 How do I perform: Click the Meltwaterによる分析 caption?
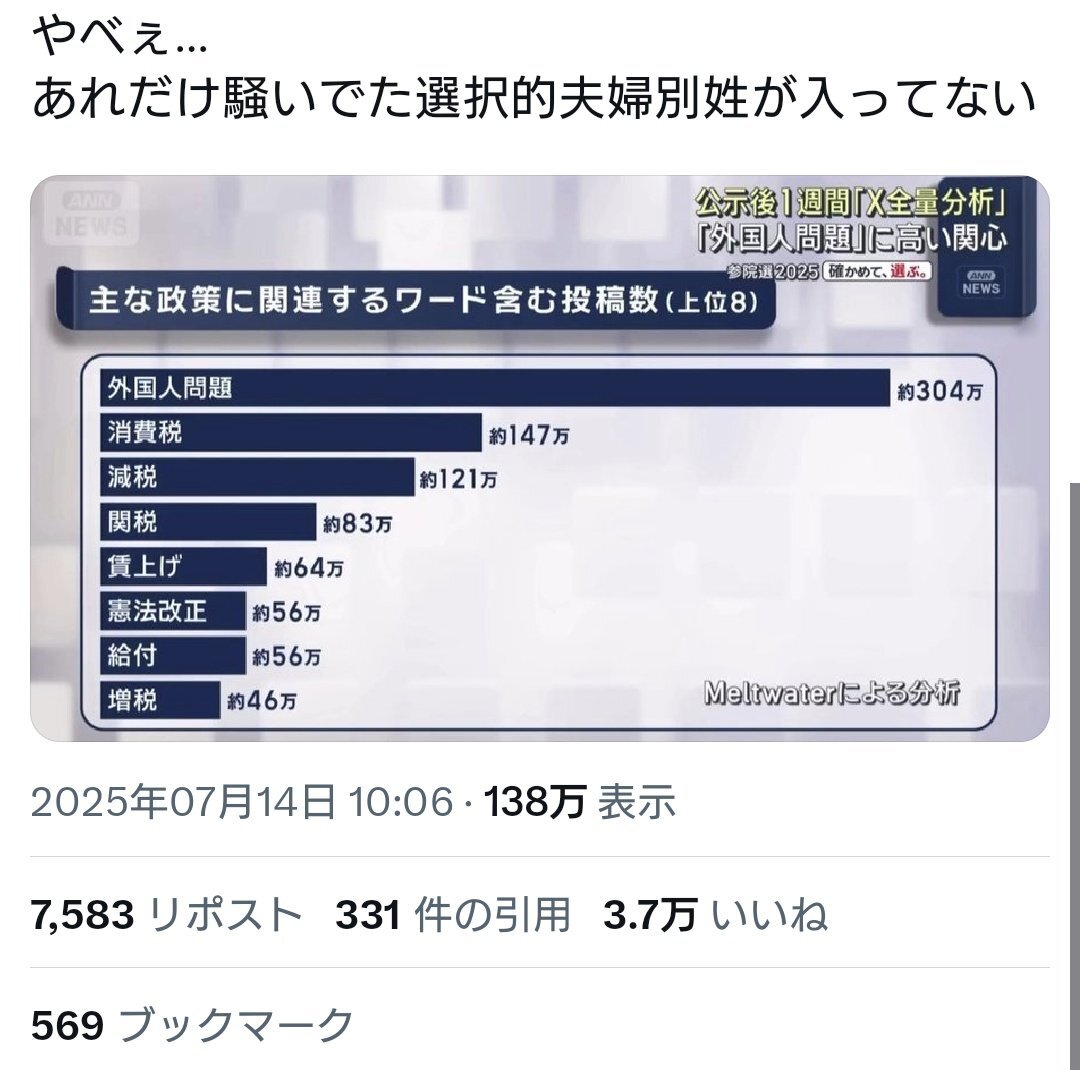tap(831, 693)
